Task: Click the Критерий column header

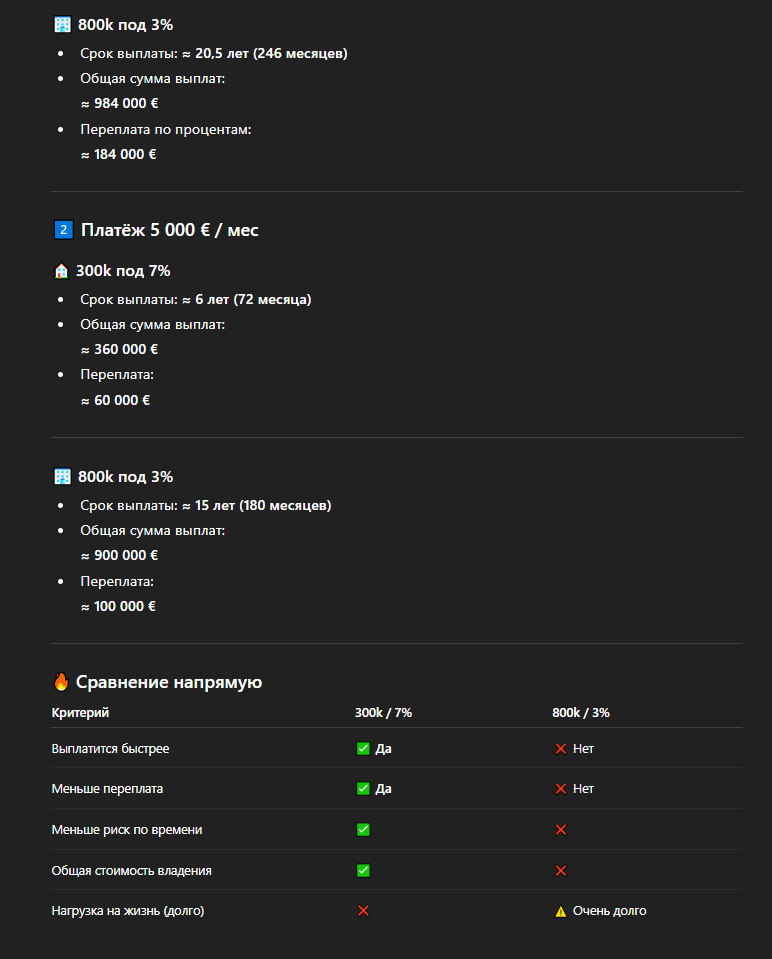Action: [x=80, y=713]
